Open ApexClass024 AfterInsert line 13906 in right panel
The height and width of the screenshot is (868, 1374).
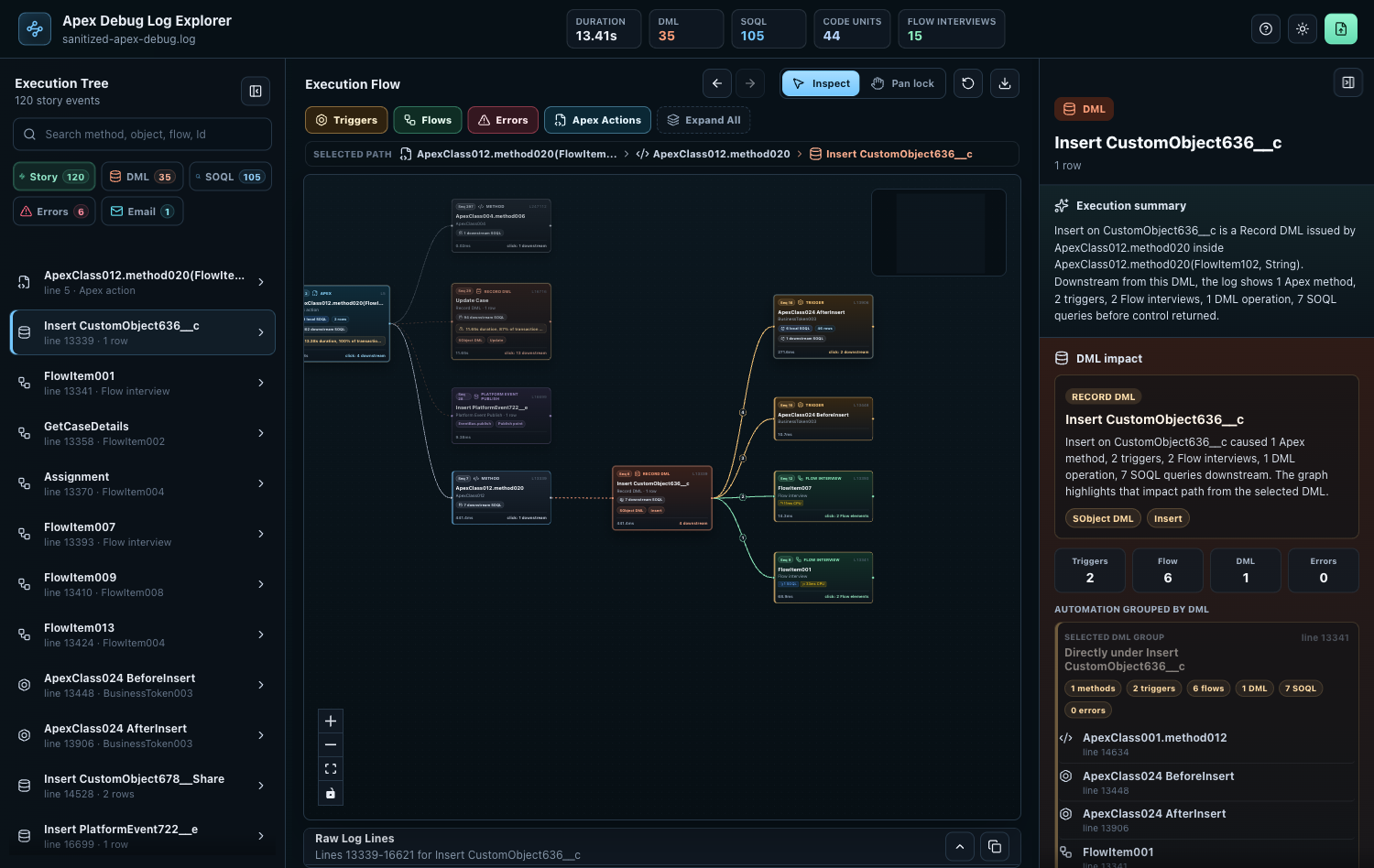pyautogui.click(x=1206, y=819)
